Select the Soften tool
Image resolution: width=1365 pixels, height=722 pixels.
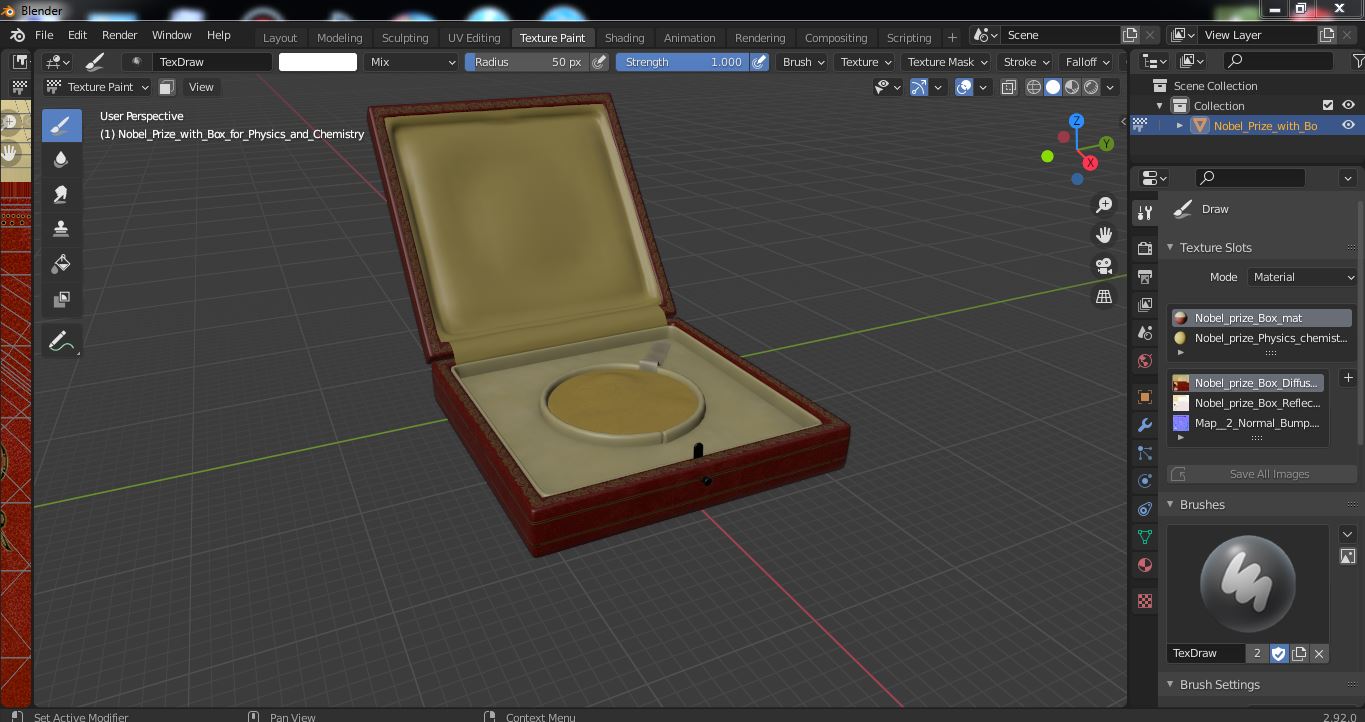point(61,160)
